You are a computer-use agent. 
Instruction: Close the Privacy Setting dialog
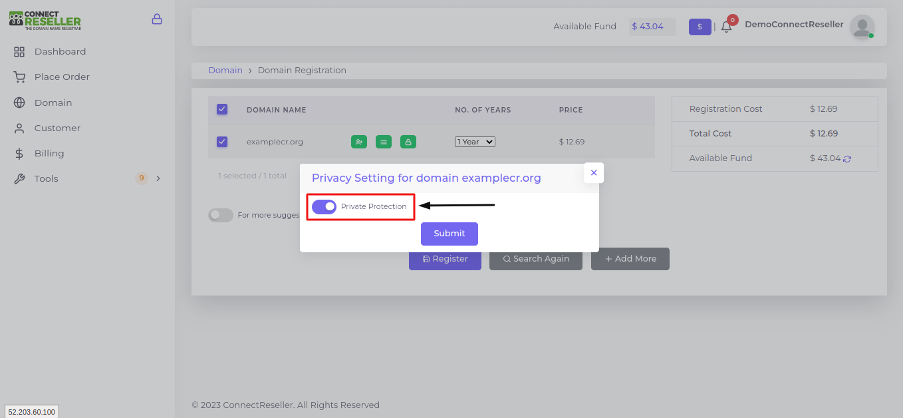594,172
